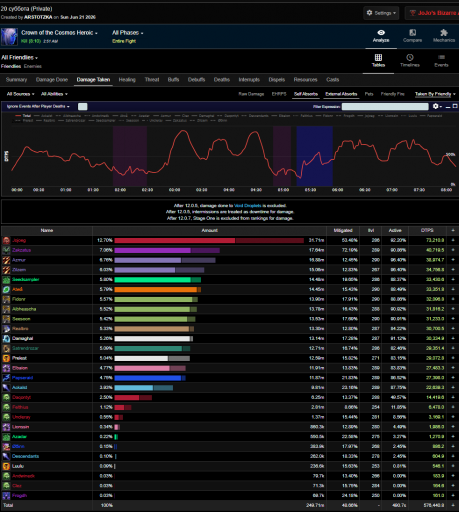Click Prelezt's class icon
Screen dimensions: 459x512
(x=6, y=358)
